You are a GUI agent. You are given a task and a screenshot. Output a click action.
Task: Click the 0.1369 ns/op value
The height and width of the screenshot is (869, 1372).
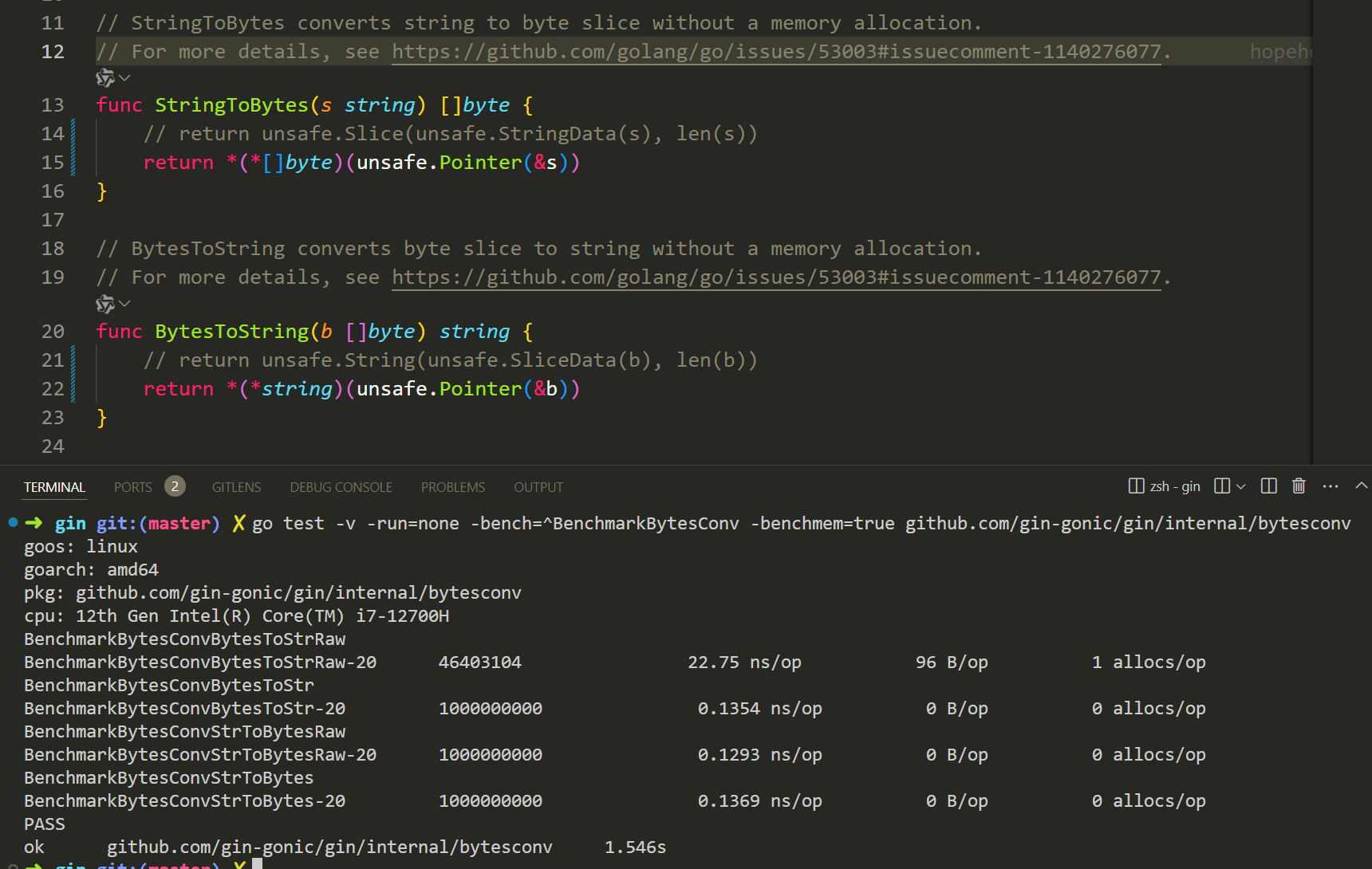[760, 801]
